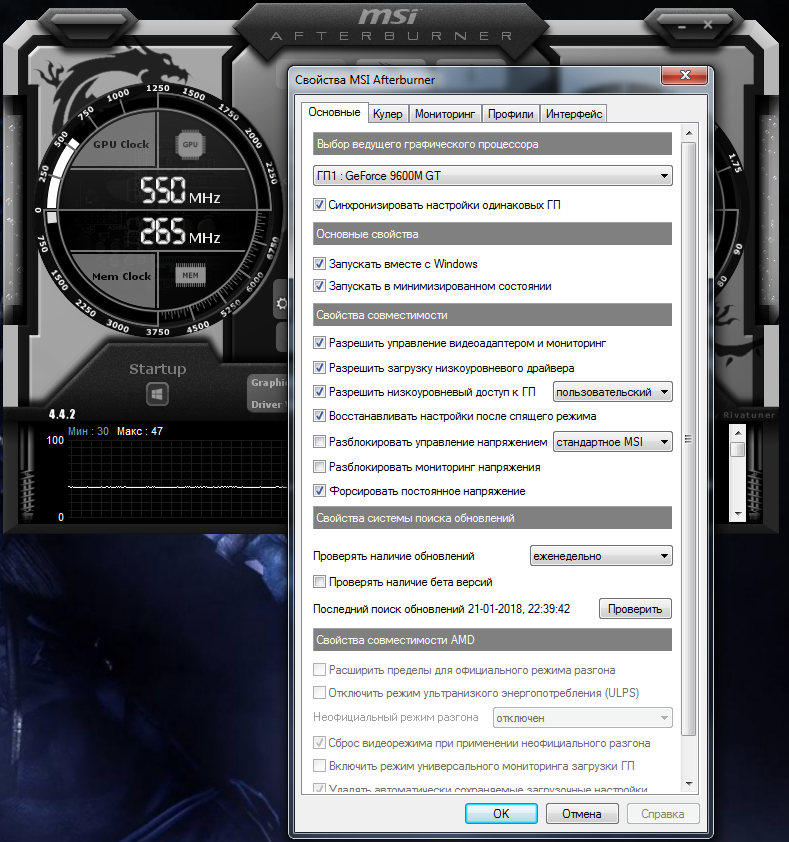Toggle Разрешить управление видеоадаптером и мониторинг
Viewport: 789px width, 842px height.
320,343
